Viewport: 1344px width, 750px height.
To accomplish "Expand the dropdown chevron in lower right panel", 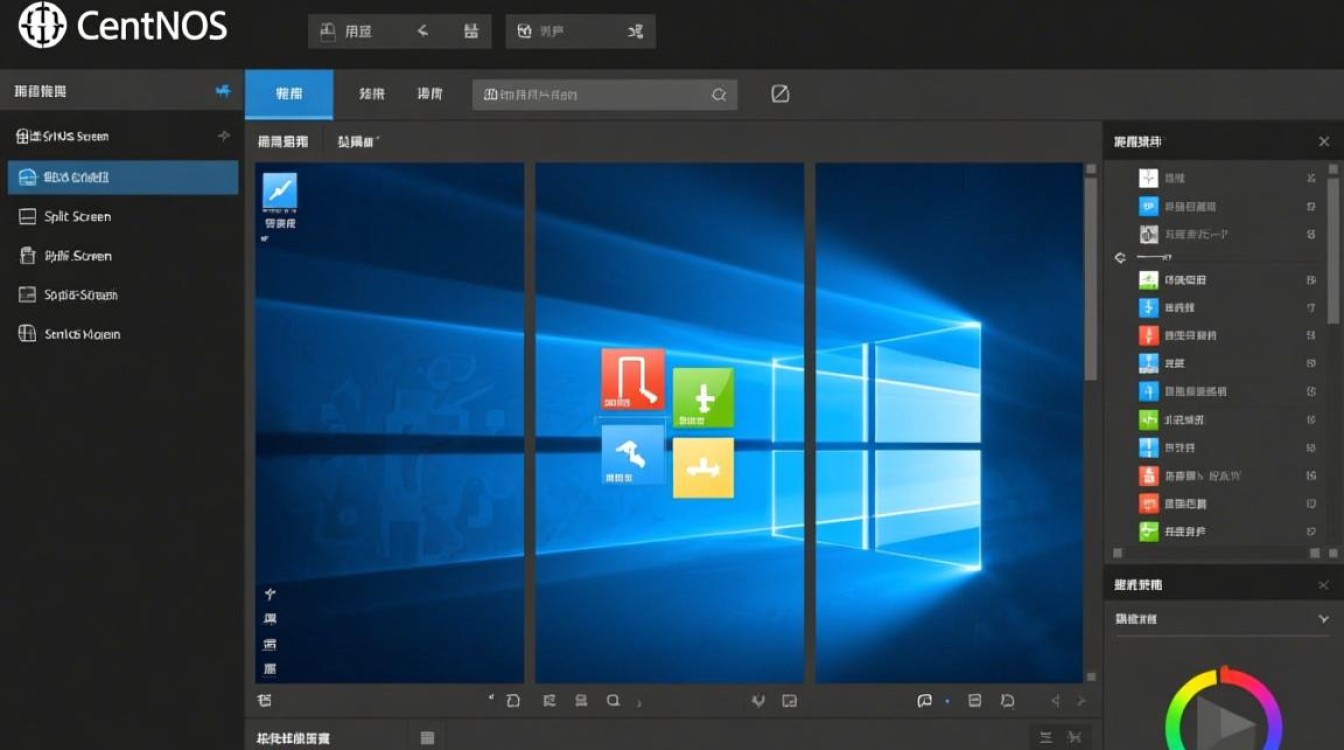I will click(x=1324, y=619).
